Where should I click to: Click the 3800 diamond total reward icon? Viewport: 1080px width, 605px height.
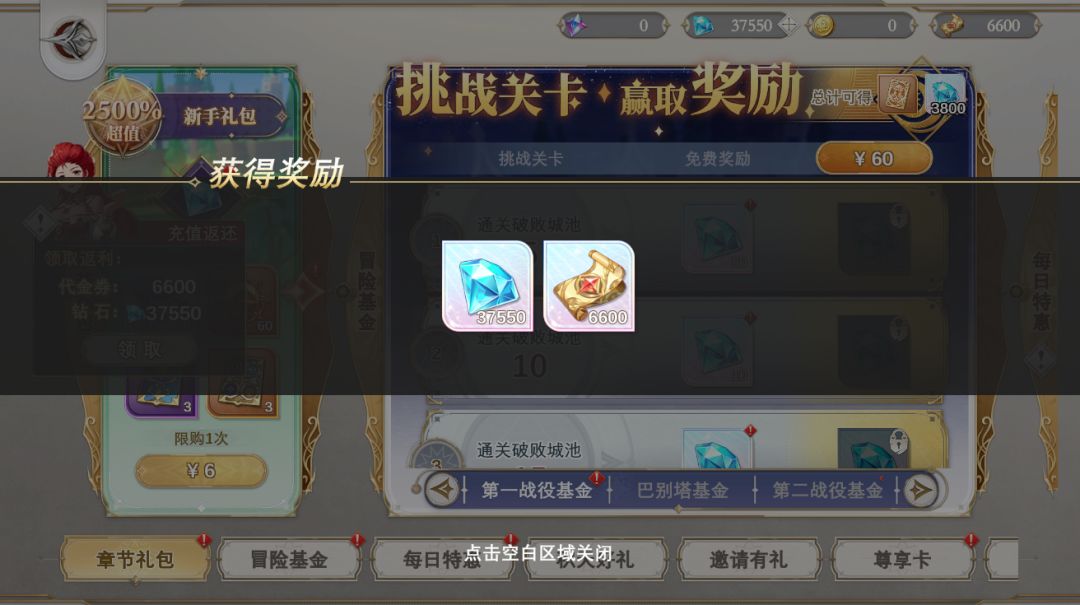[947, 96]
